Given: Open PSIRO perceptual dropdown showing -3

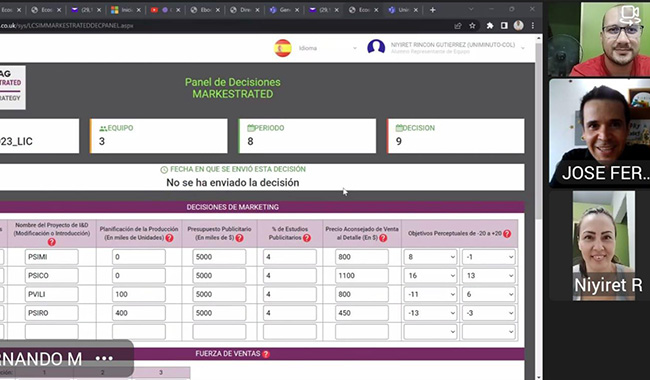Looking at the screenshot, I should [x=489, y=313].
